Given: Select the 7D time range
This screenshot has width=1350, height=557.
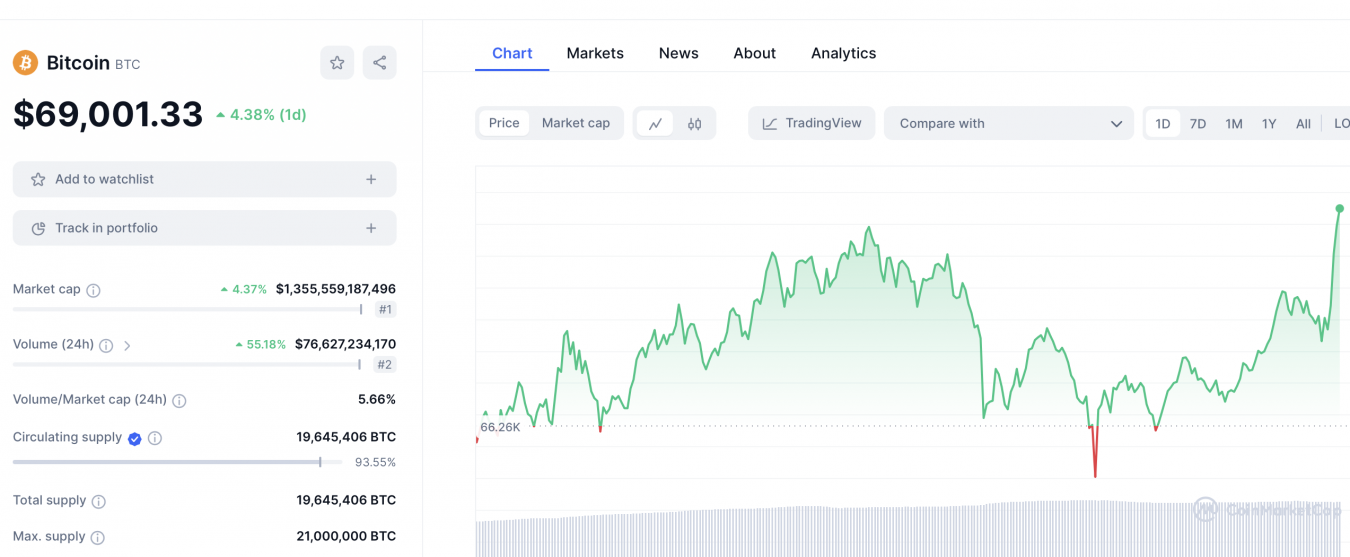Looking at the screenshot, I should tap(1197, 124).
